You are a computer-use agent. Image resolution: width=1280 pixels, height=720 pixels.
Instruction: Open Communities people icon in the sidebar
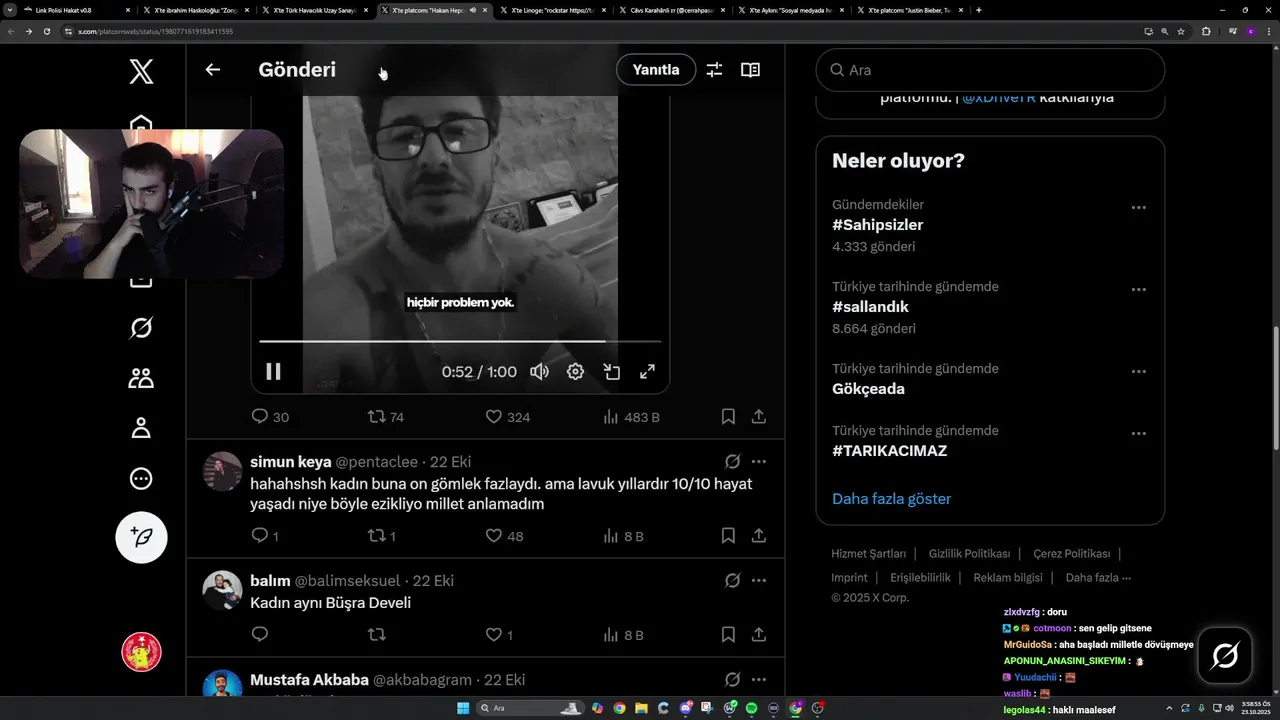[x=141, y=378]
